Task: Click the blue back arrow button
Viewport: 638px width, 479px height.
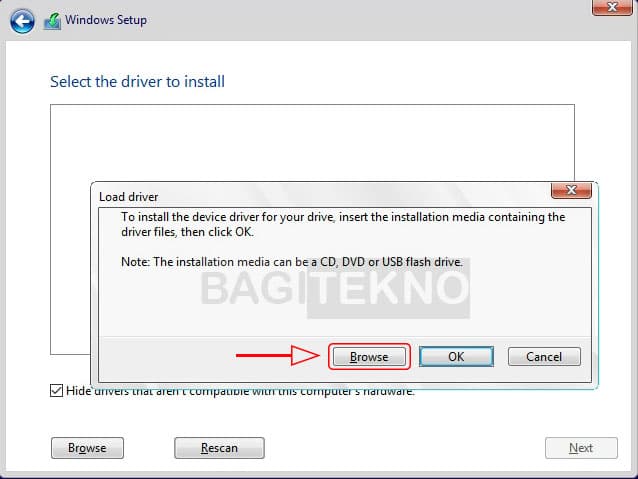Action: point(22,20)
